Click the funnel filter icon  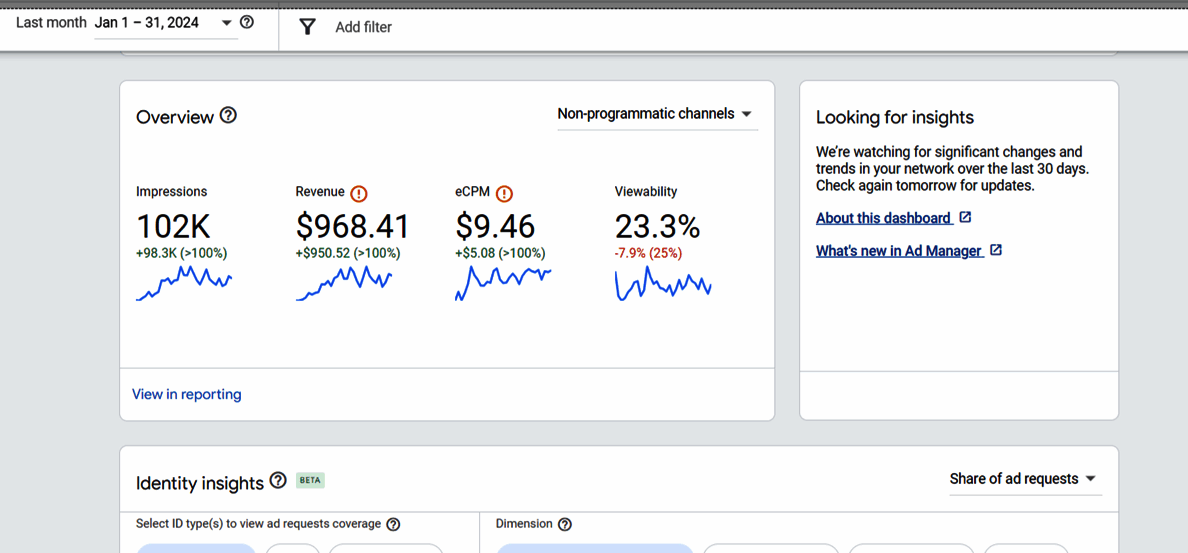click(x=308, y=27)
